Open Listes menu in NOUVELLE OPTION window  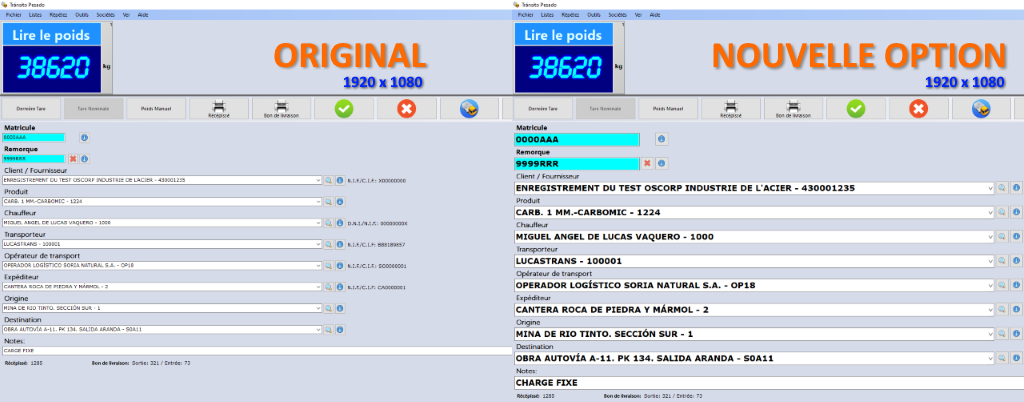(x=547, y=14)
